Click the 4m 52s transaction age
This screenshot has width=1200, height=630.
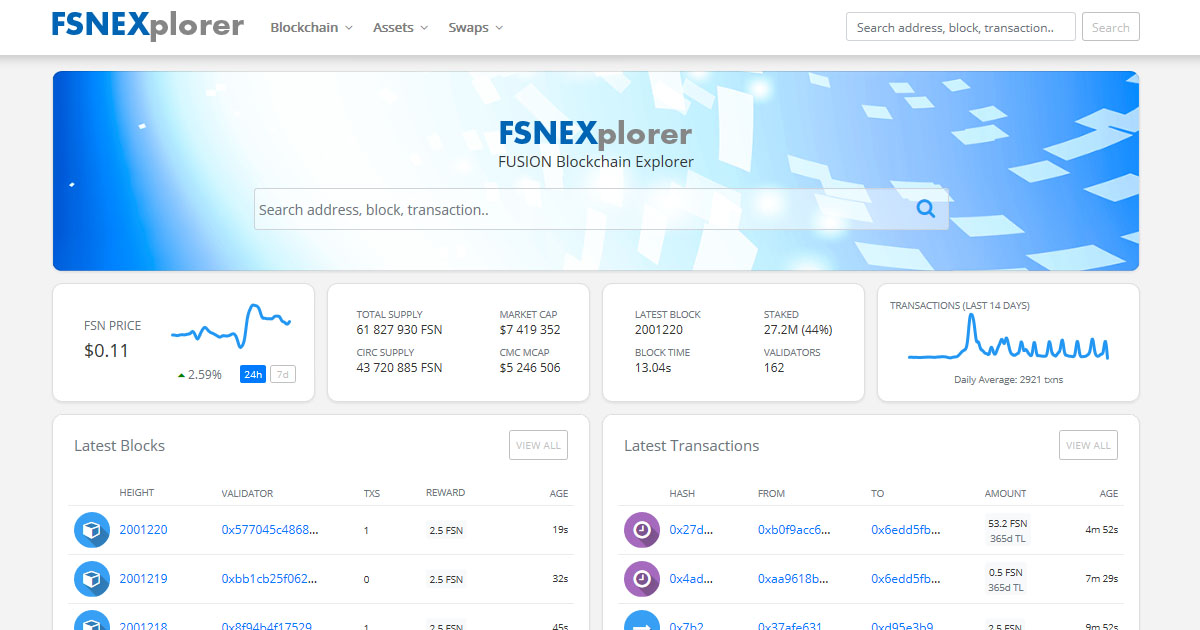point(1102,530)
